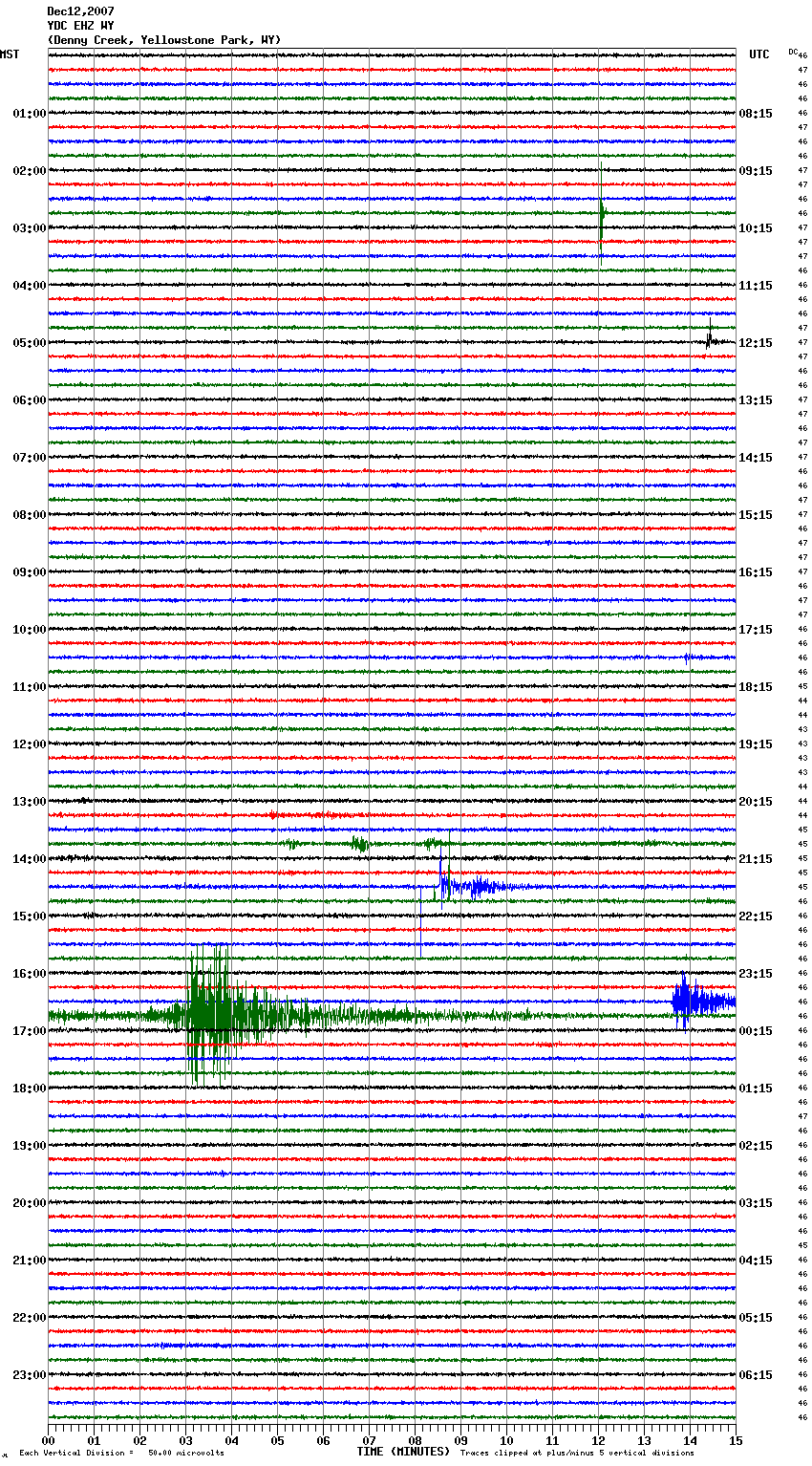The height and width of the screenshot is (1466, 812).
Task: Click minute tick label 10 on the bottom axis
Action: pos(506,1440)
